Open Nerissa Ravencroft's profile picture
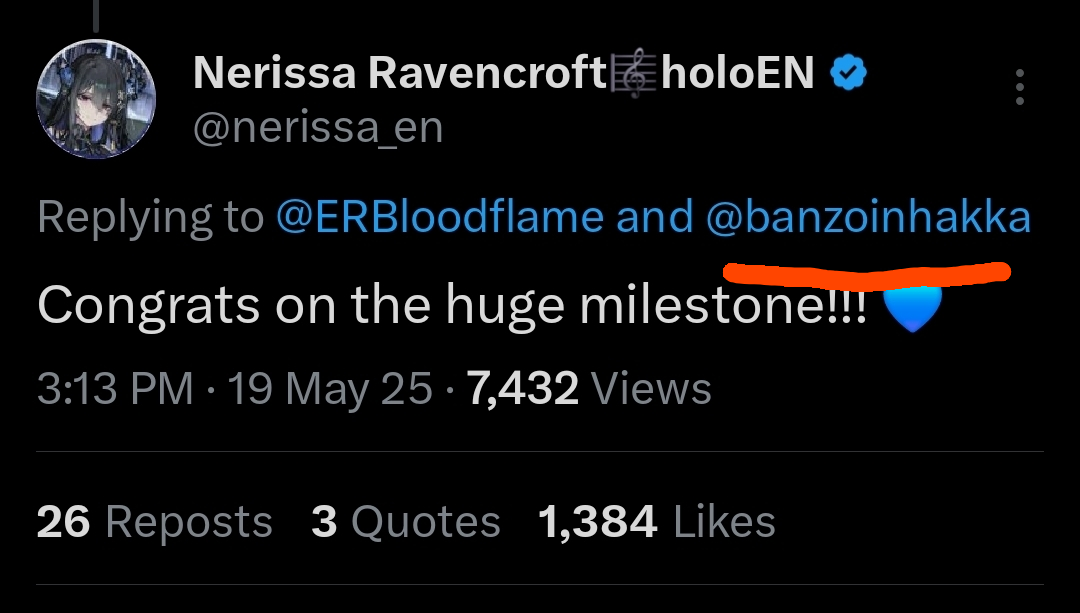 click(x=96, y=99)
